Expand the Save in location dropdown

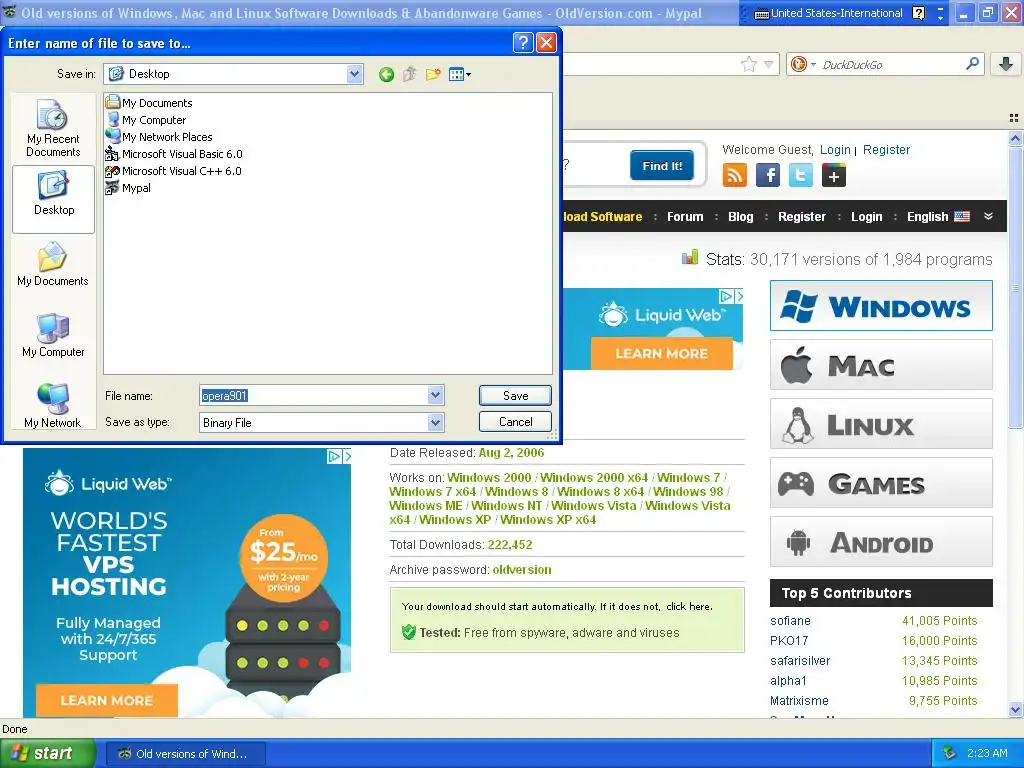[354, 74]
